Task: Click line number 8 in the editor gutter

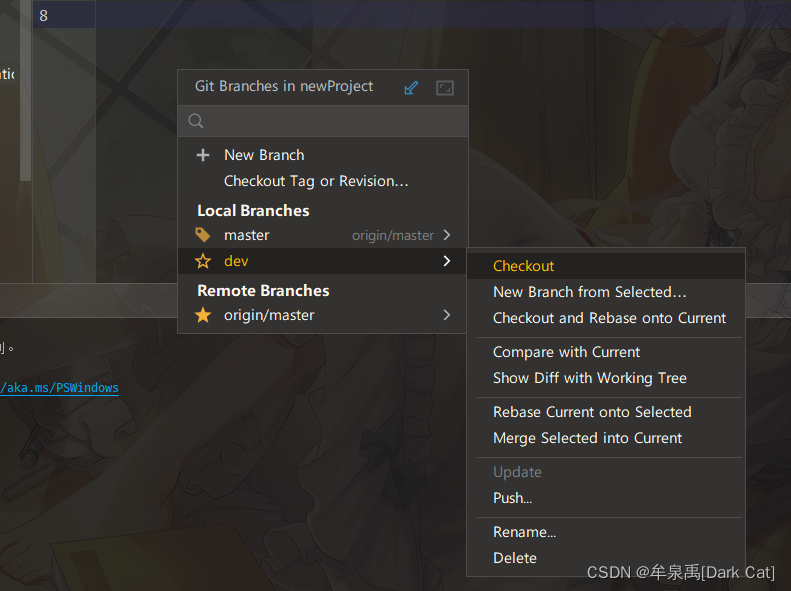Action: coord(43,16)
